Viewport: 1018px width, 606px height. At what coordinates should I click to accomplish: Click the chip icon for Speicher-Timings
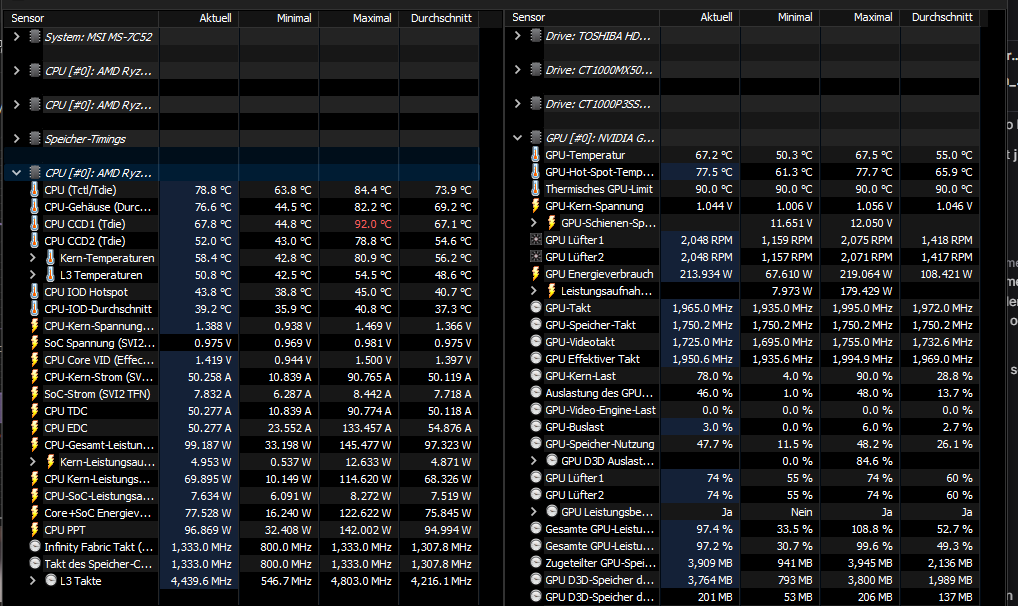click(35, 138)
